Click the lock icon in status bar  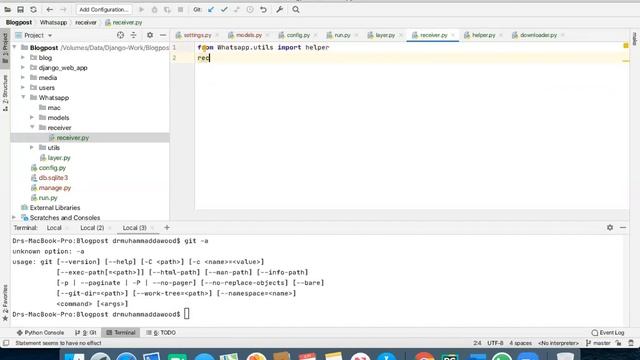[618, 343]
